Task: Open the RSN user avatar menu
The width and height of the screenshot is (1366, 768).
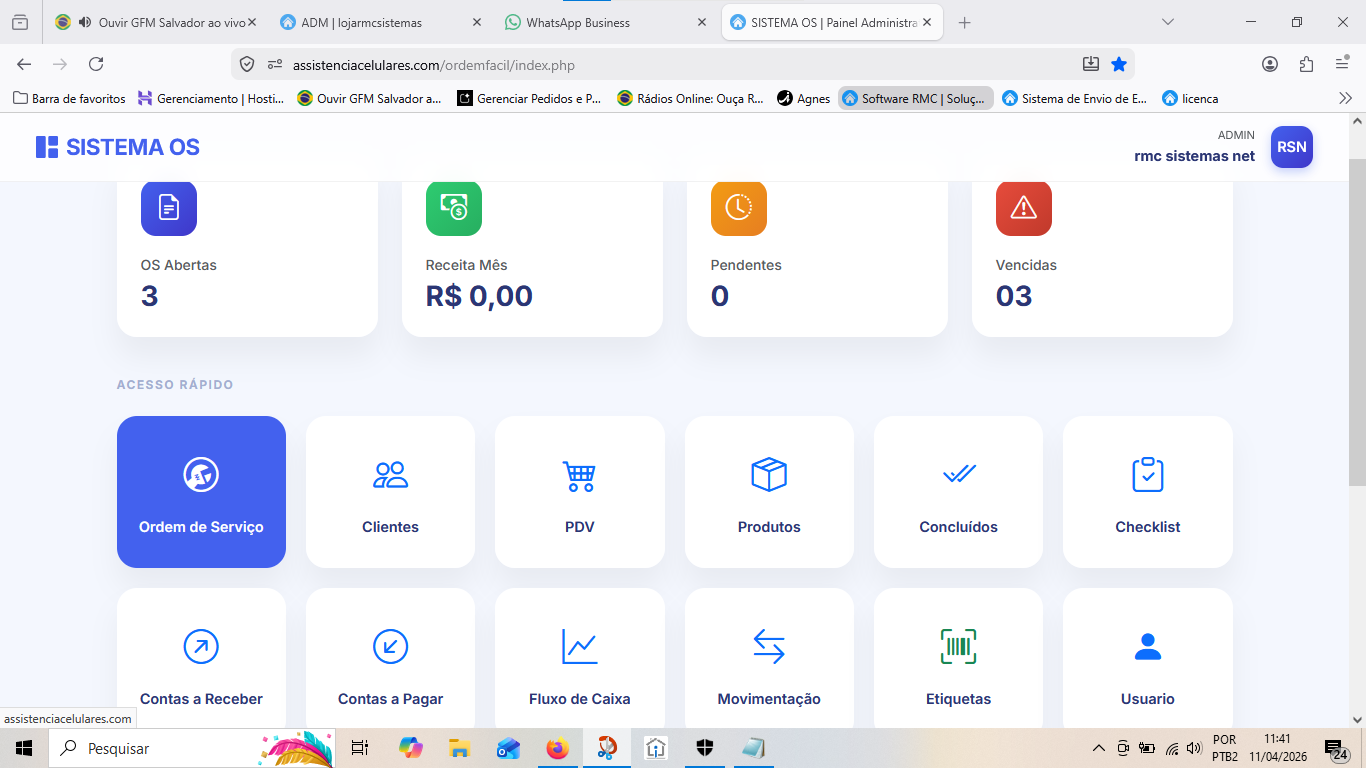Action: point(1292,147)
